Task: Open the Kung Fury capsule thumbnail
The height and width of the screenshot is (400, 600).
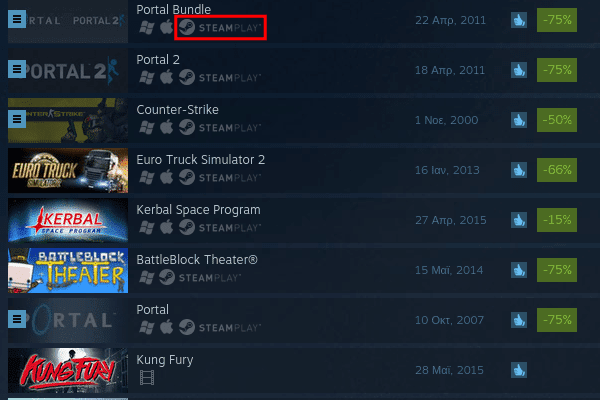Action: point(68,370)
